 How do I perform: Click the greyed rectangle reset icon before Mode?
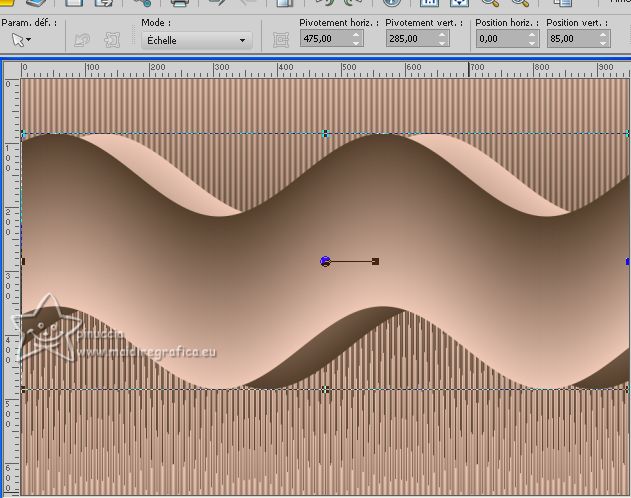click(112, 40)
